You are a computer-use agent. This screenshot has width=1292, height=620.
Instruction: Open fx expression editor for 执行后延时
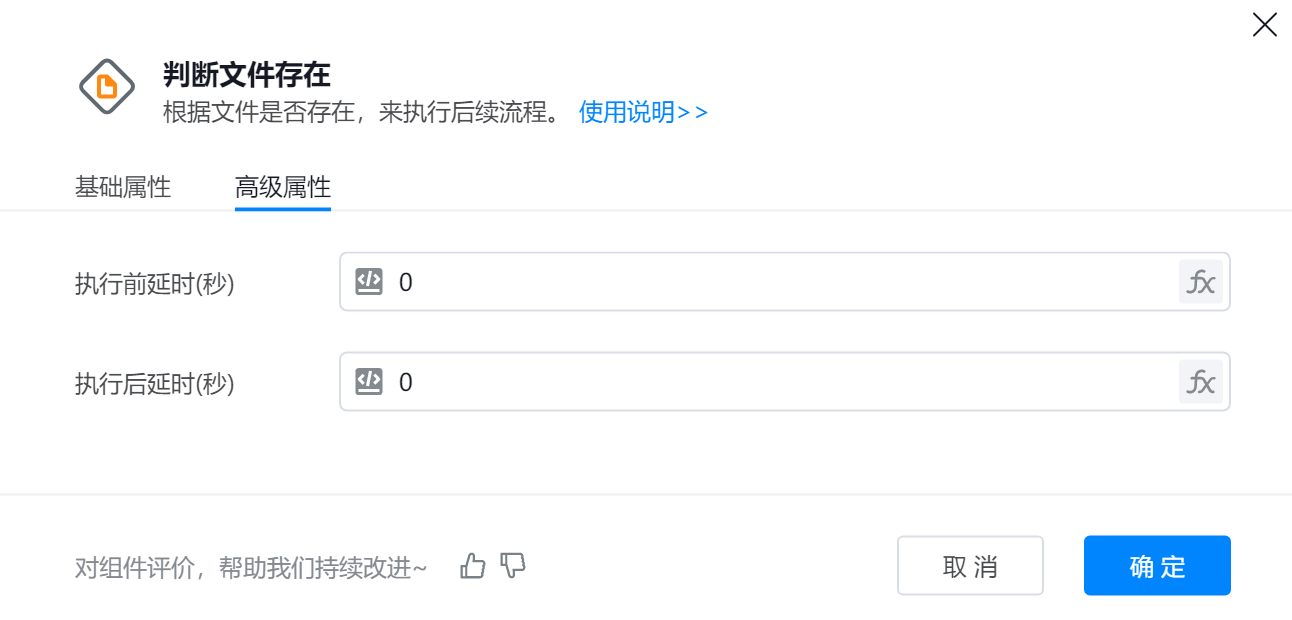(1200, 382)
